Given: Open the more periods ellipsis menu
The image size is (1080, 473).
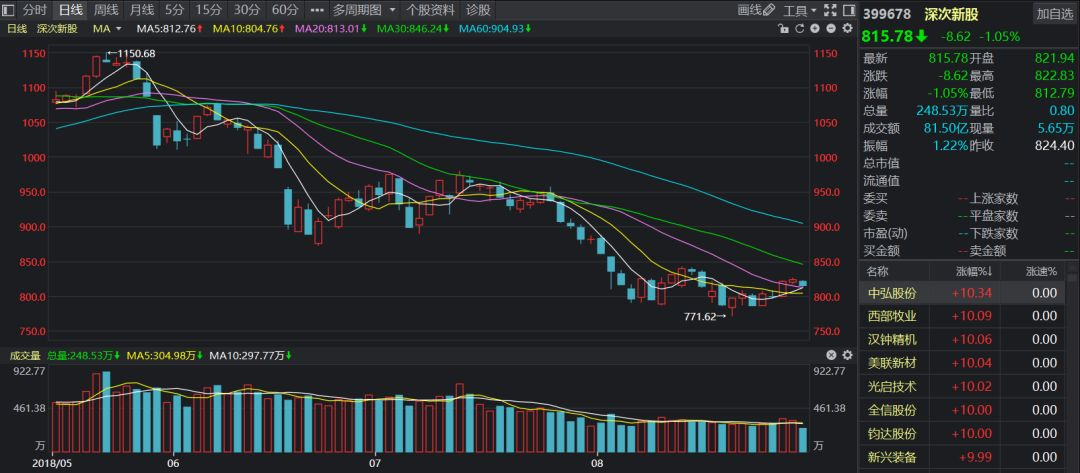Looking at the screenshot, I should click(x=316, y=10).
